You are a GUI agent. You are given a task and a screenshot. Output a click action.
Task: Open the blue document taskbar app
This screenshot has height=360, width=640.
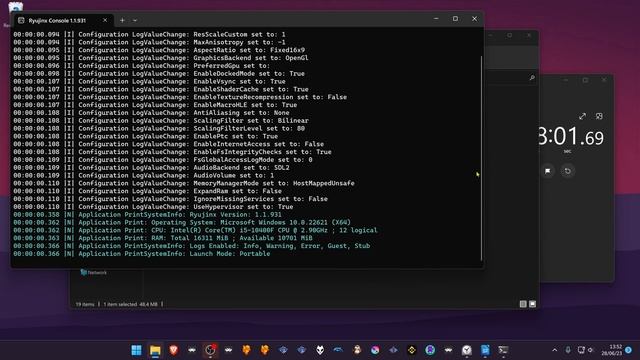click(x=485, y=350)
